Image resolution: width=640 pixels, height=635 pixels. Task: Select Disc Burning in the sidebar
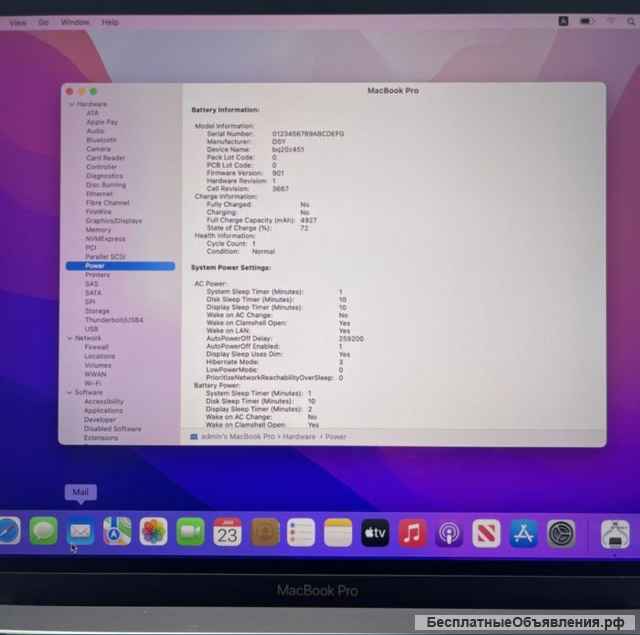(106, 185)
